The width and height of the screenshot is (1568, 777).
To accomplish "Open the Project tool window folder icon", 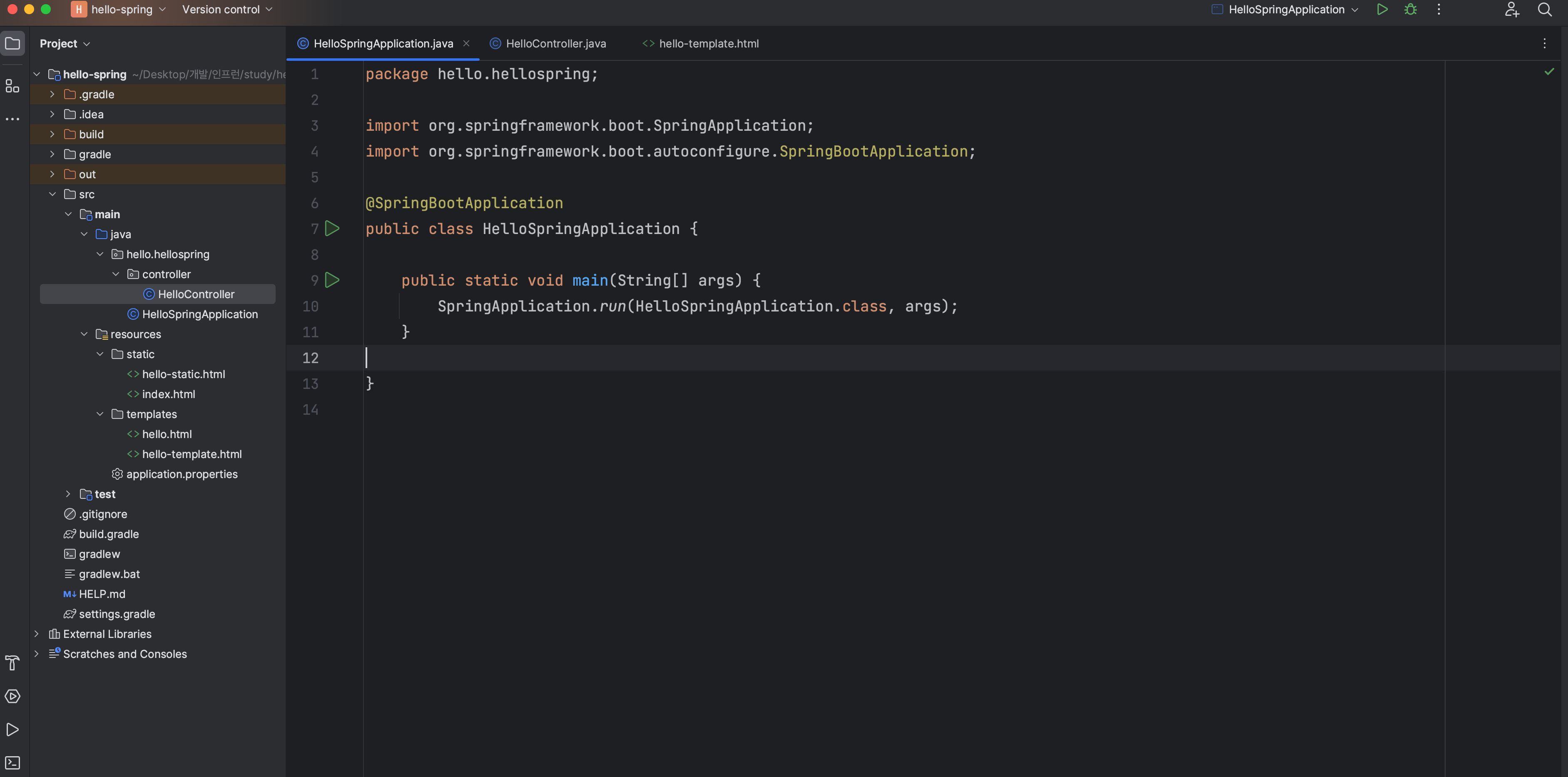I will (12, 43).
